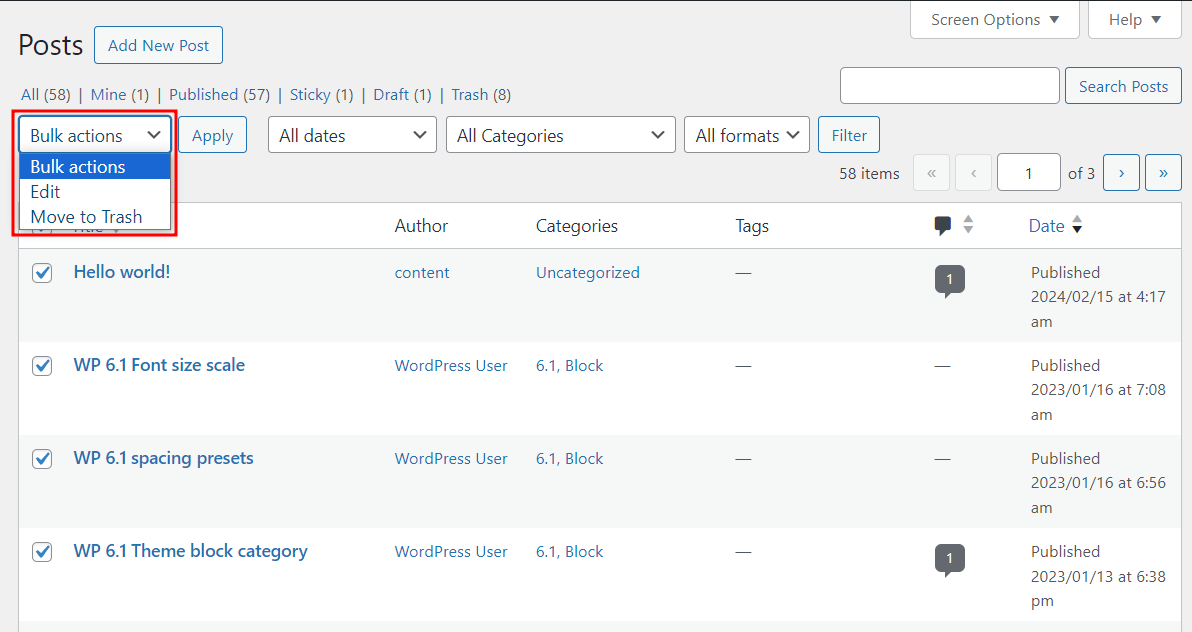Viewport: 1192px width, 632px height.
Task: Click the disabled first-page pagination arrow
Action: pos(931,172)
